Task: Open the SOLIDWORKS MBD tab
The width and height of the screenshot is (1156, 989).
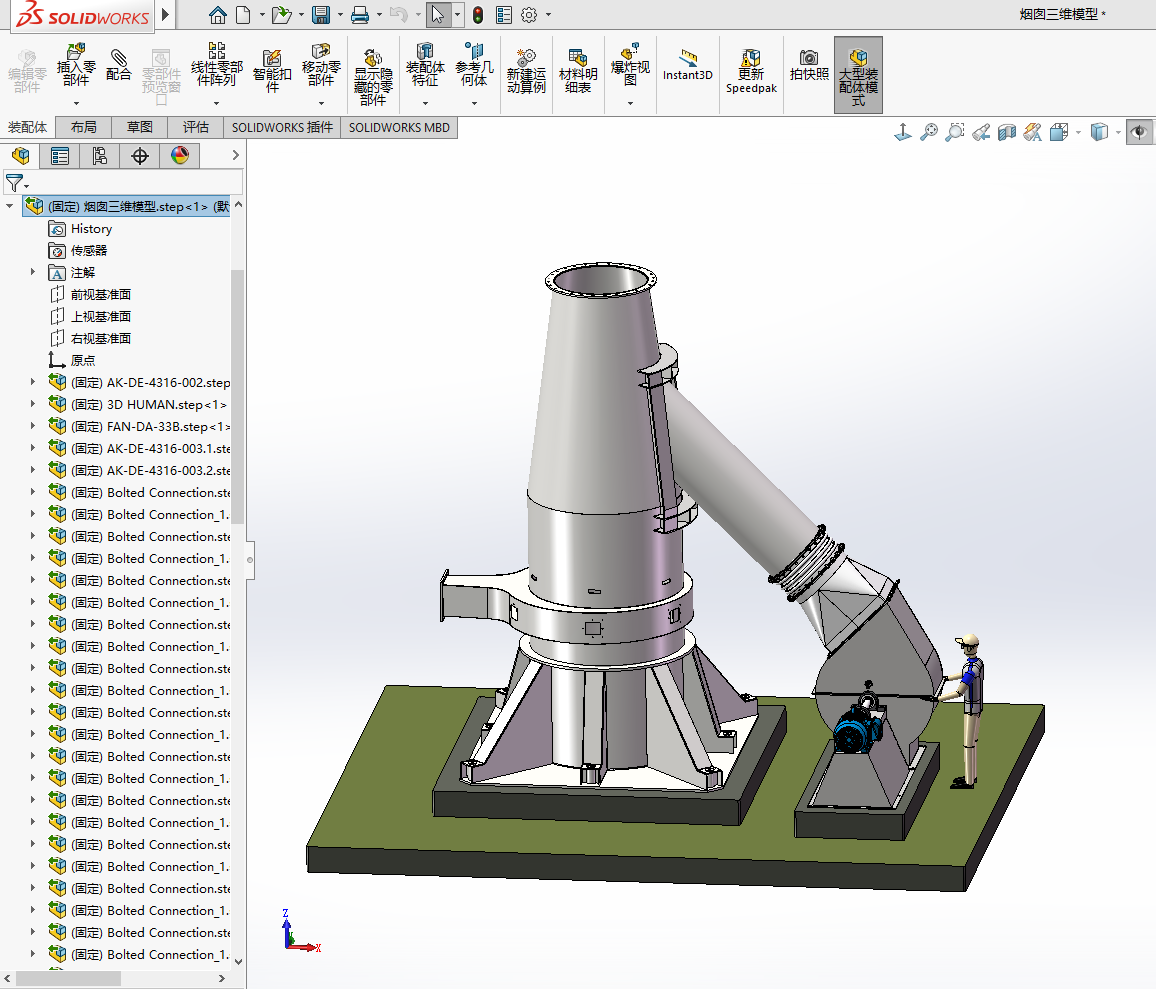Action: coord(399,127)
